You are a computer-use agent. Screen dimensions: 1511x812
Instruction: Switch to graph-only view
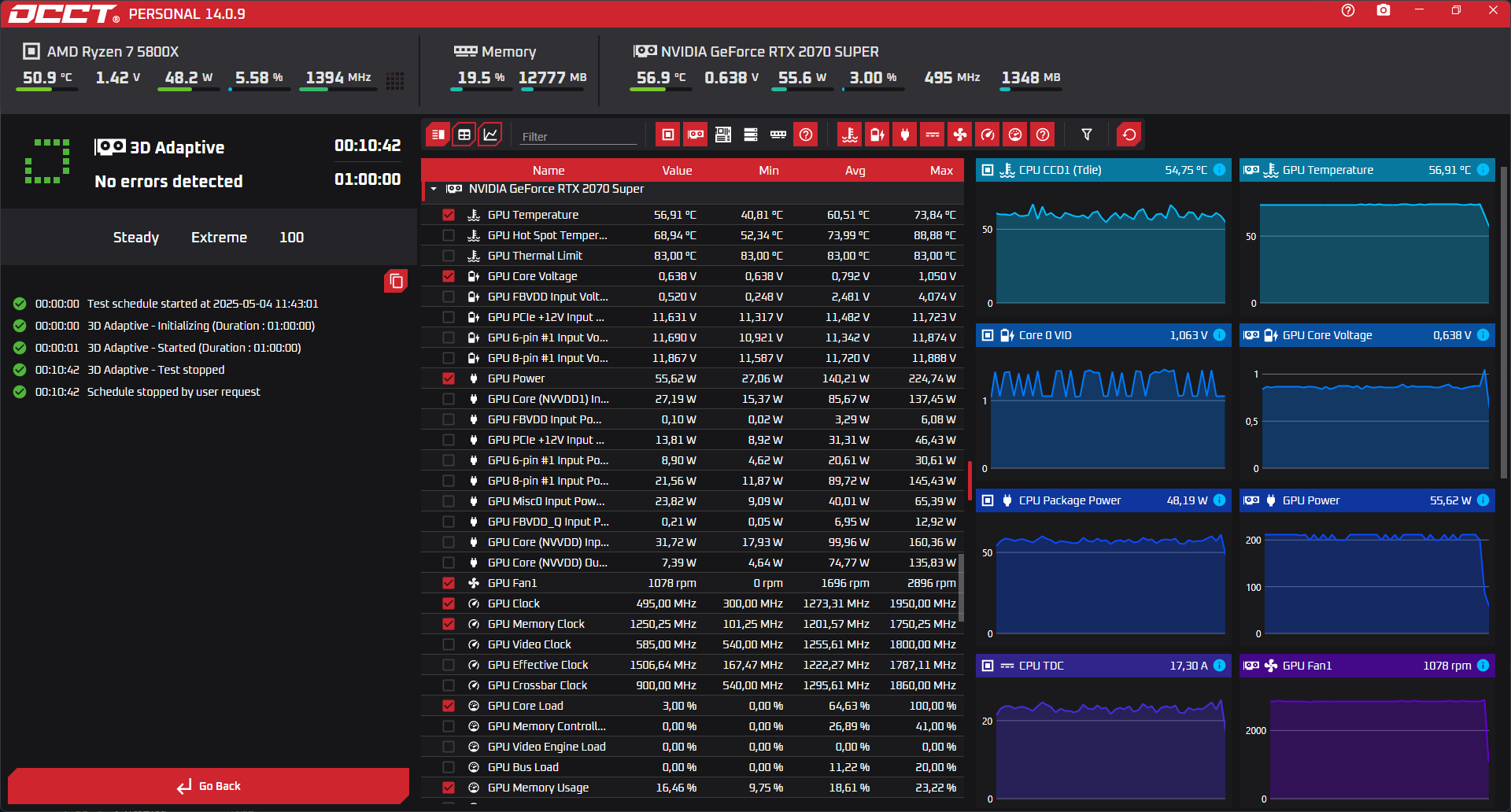[490, 135]
